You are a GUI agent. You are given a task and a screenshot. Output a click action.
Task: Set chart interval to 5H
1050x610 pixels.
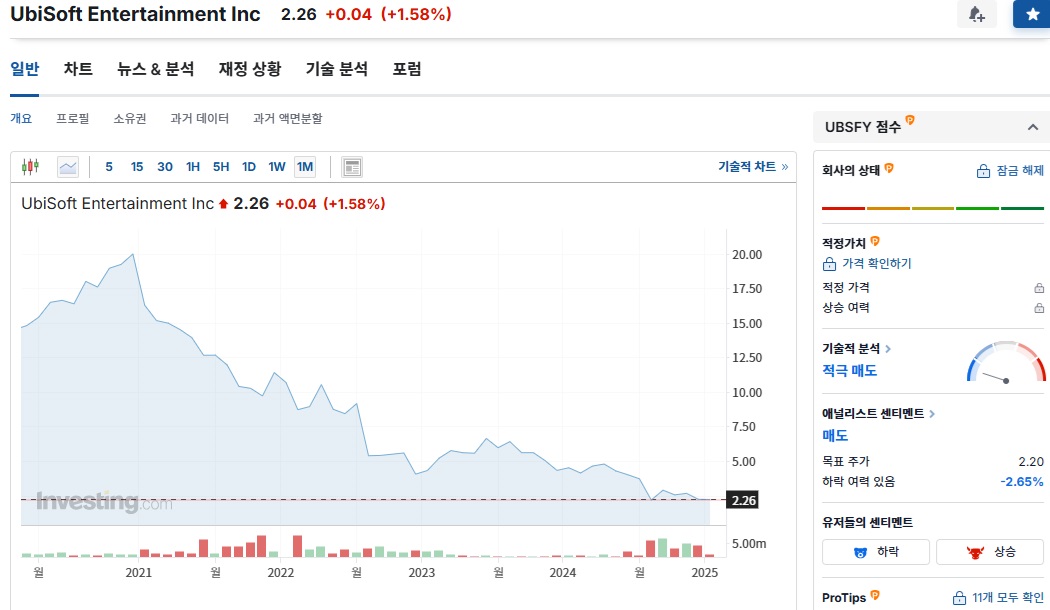point(221,167)
